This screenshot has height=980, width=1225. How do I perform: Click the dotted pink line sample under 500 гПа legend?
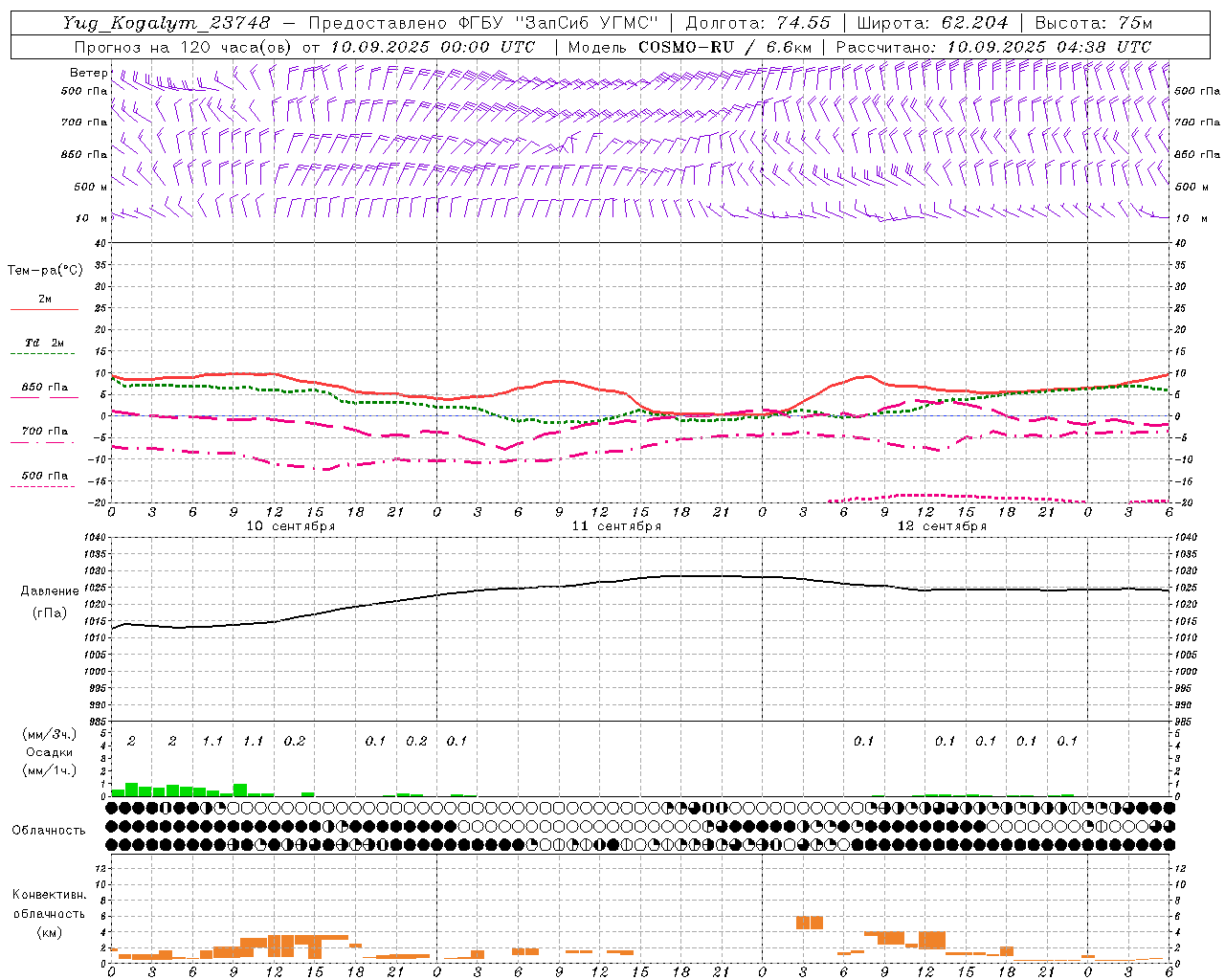click(x=42, y=487)
